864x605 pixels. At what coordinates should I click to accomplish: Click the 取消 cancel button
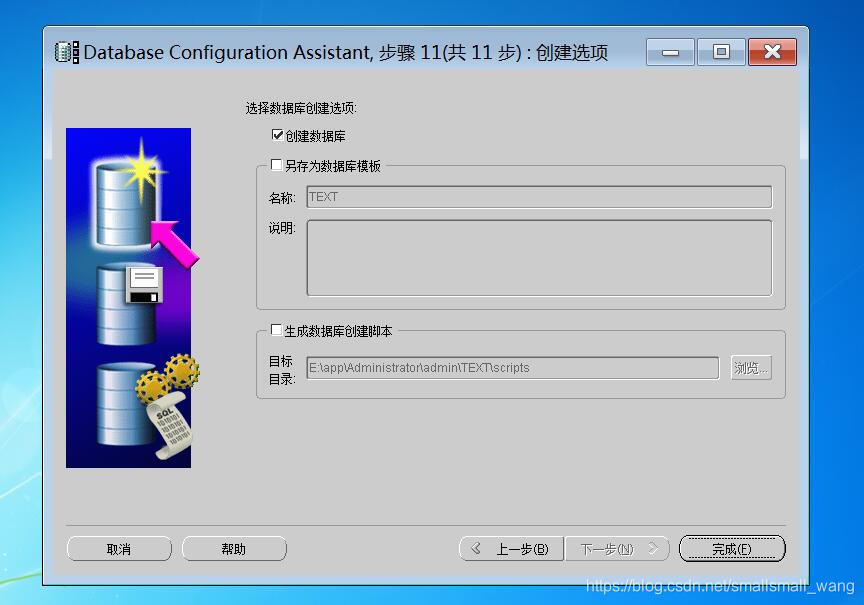click(119, 549)
